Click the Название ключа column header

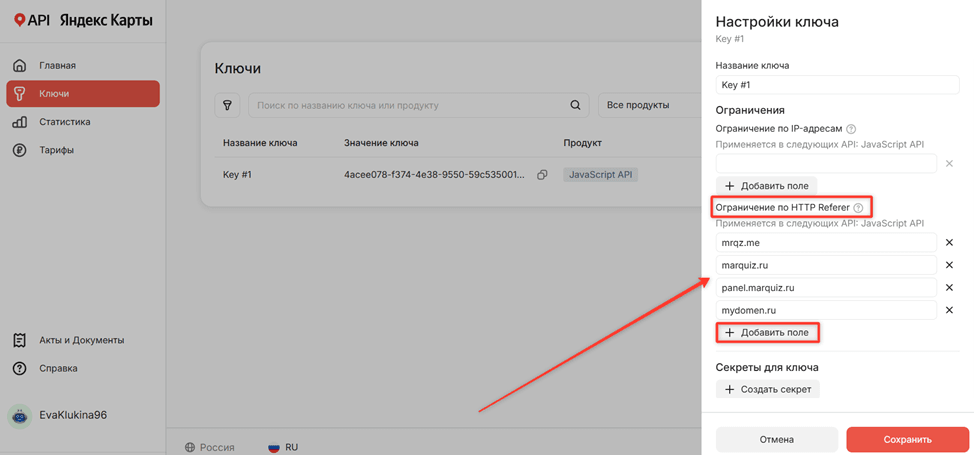[260, 143]
